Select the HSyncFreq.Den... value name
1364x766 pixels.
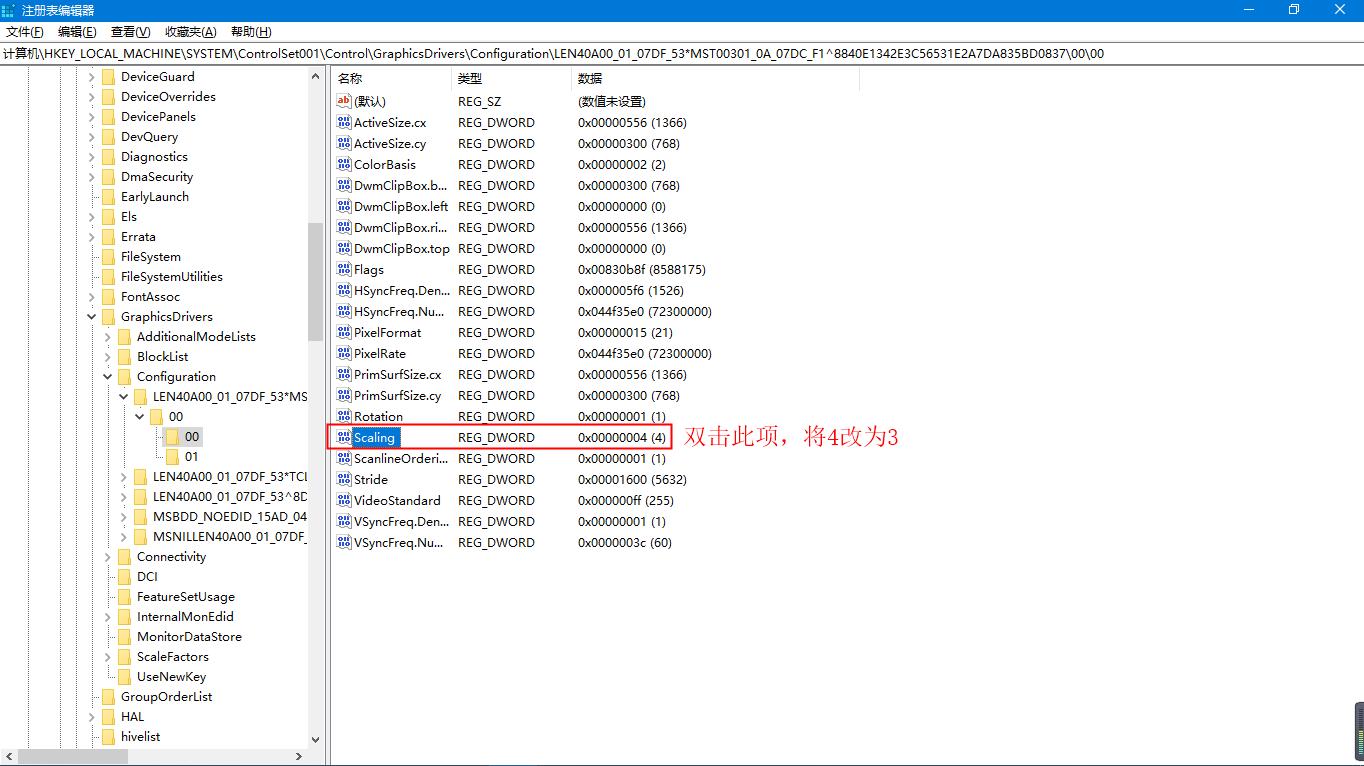[x=401, y=290]
